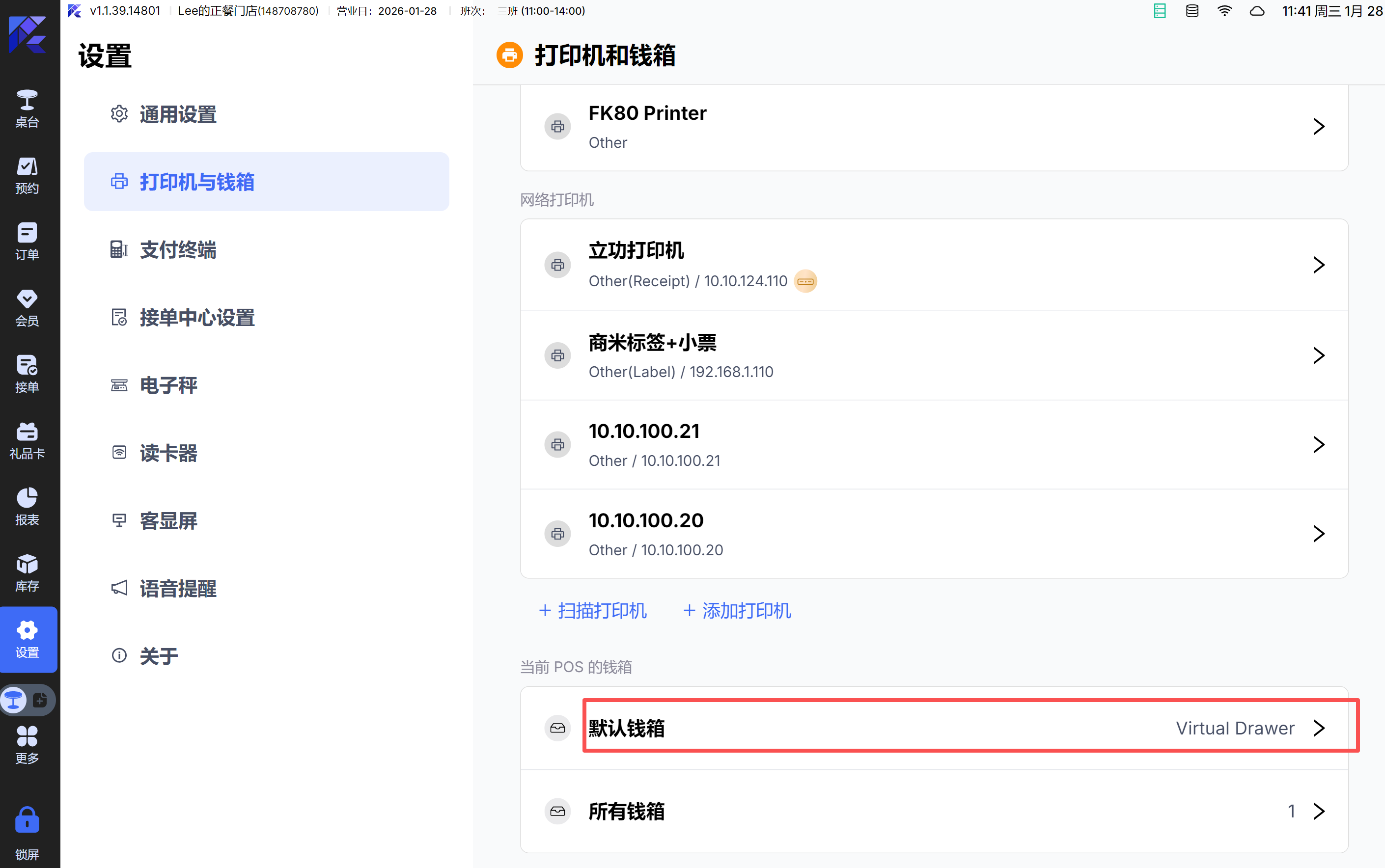Open 所有钱箱 drawer list chevron
1385x868 pixels.
coord(1318,811)
